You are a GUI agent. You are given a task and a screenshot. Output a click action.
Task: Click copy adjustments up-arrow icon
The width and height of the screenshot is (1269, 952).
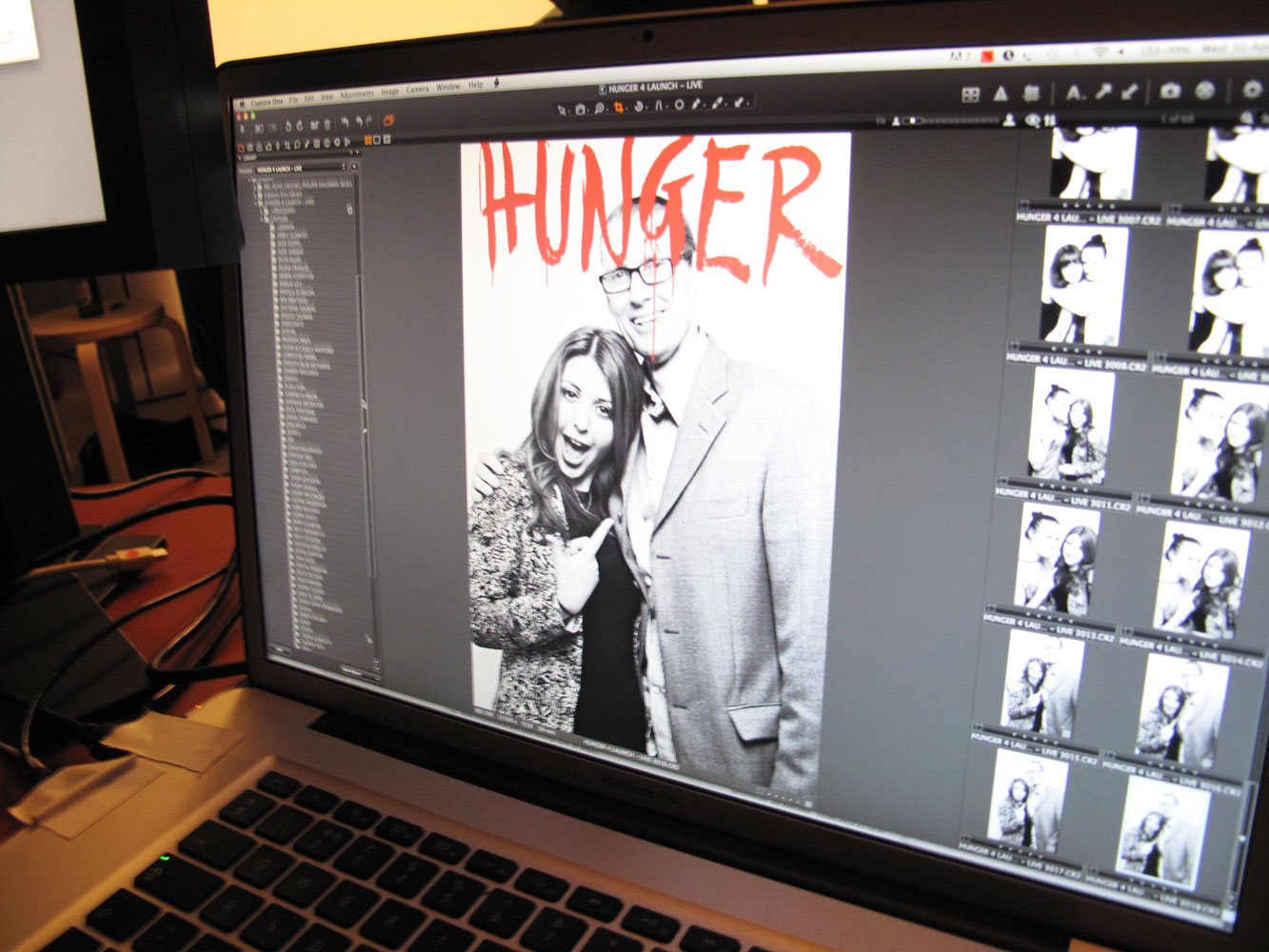pos(1103,91)
